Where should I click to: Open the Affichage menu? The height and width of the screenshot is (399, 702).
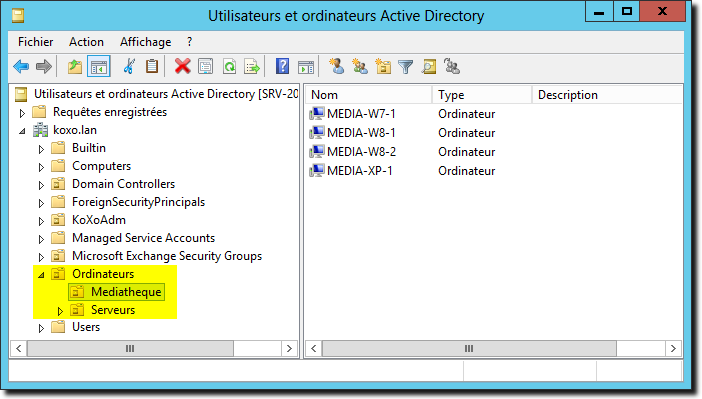tap(146, 42)
